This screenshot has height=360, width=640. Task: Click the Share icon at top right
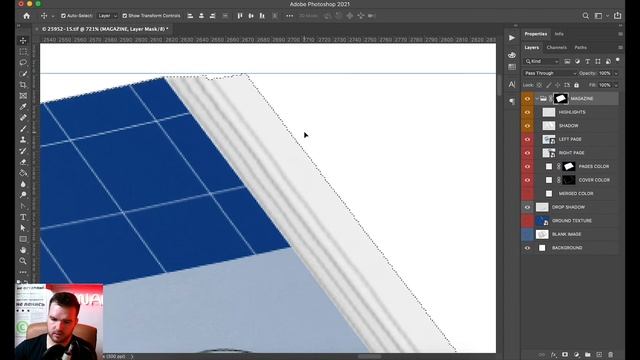pos(618,16)
